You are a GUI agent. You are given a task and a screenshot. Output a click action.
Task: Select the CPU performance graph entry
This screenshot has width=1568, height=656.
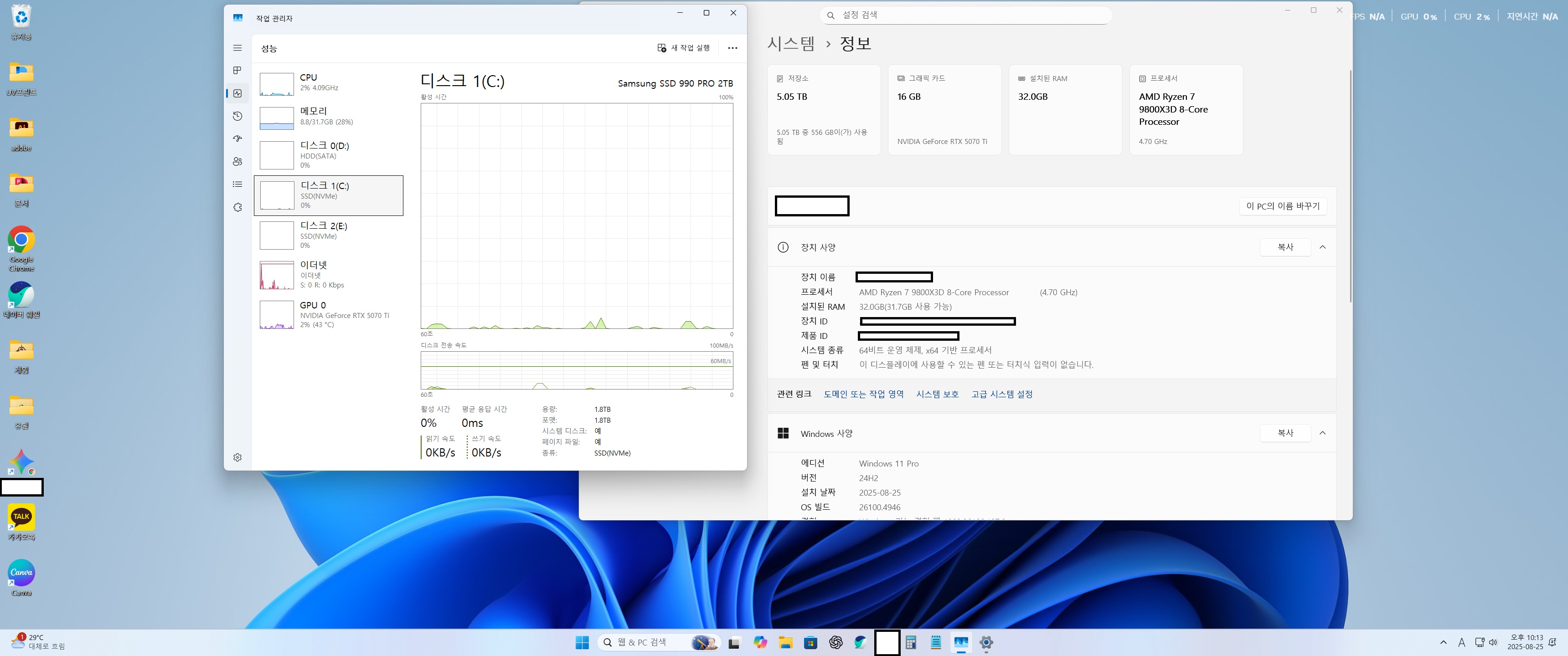click(329, 83)
